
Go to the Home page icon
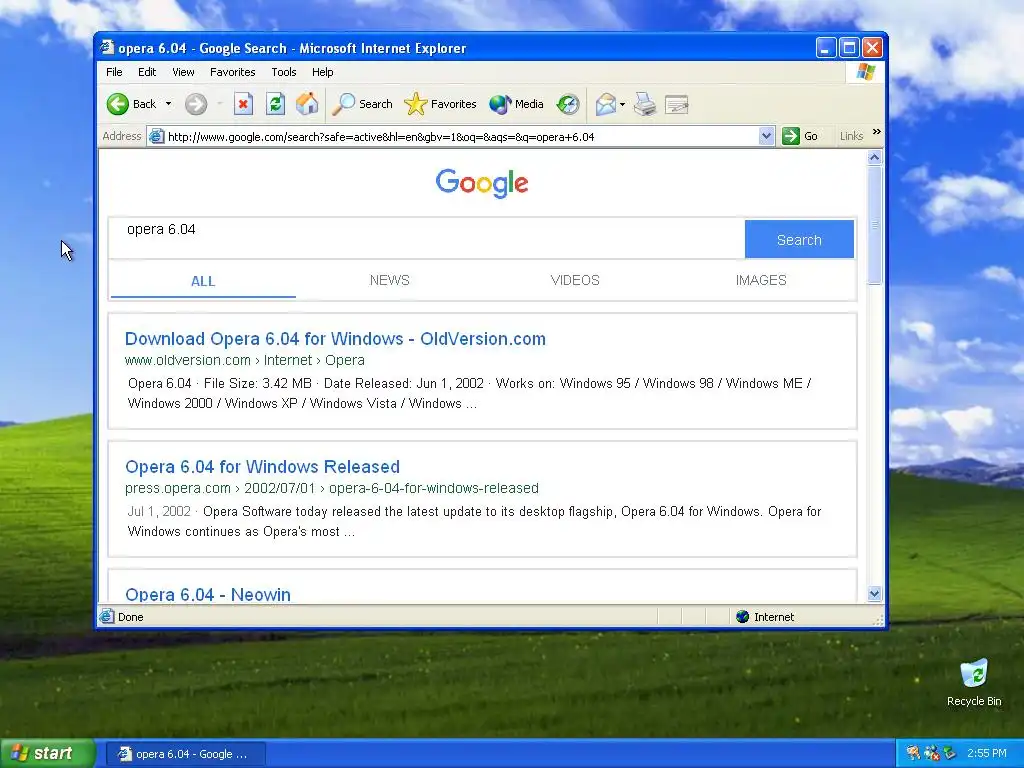(307, 104)
